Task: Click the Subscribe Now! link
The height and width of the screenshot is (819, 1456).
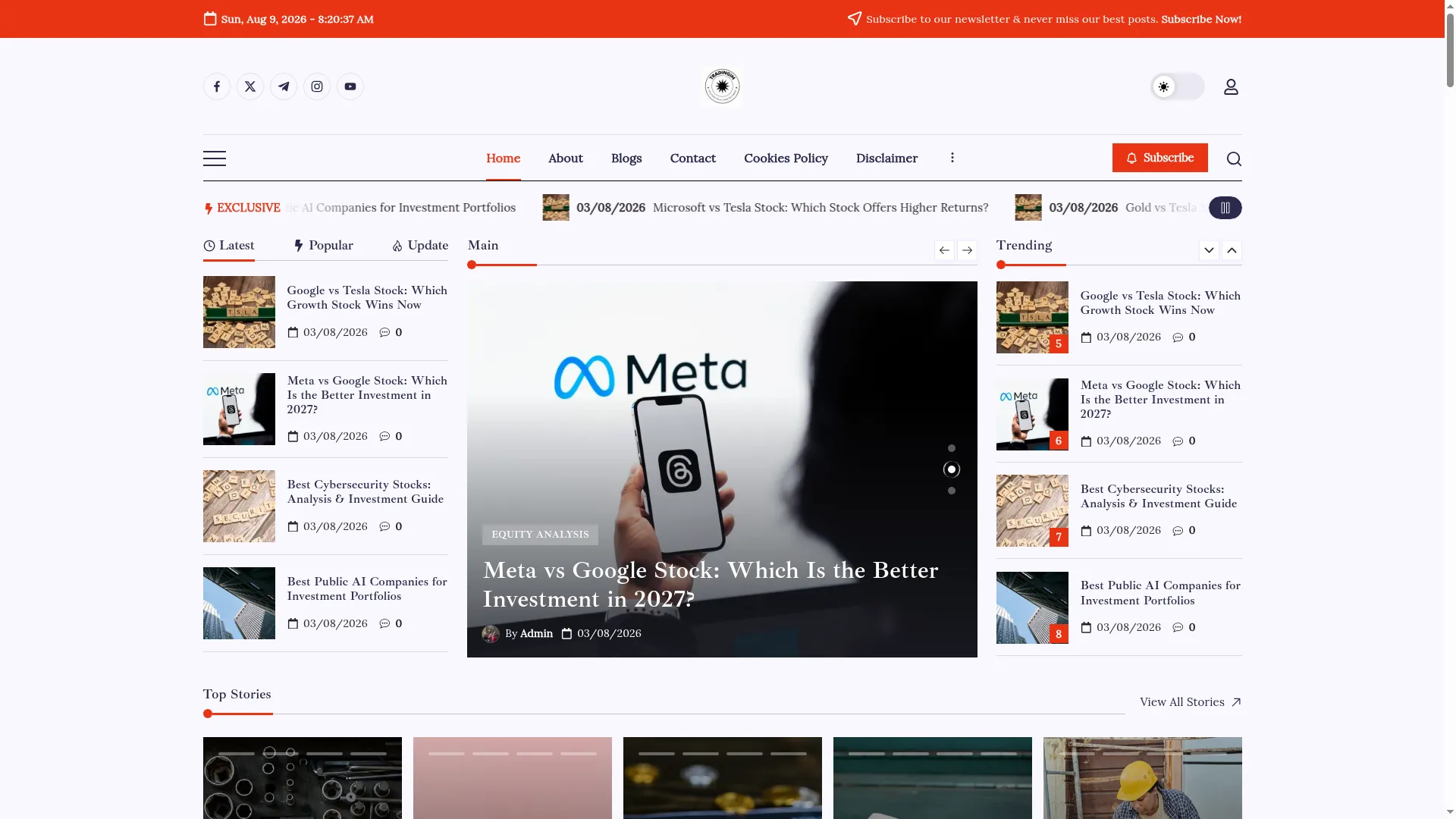Action: 1201,19
